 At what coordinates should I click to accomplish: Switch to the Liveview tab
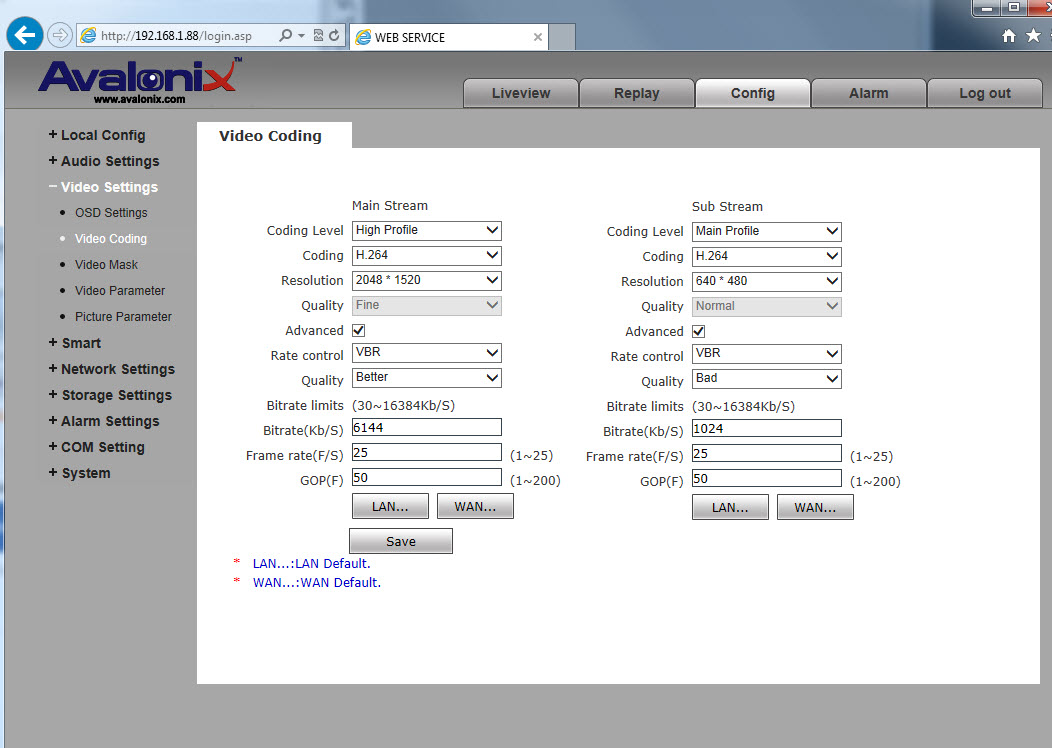(x=521, y=93)
